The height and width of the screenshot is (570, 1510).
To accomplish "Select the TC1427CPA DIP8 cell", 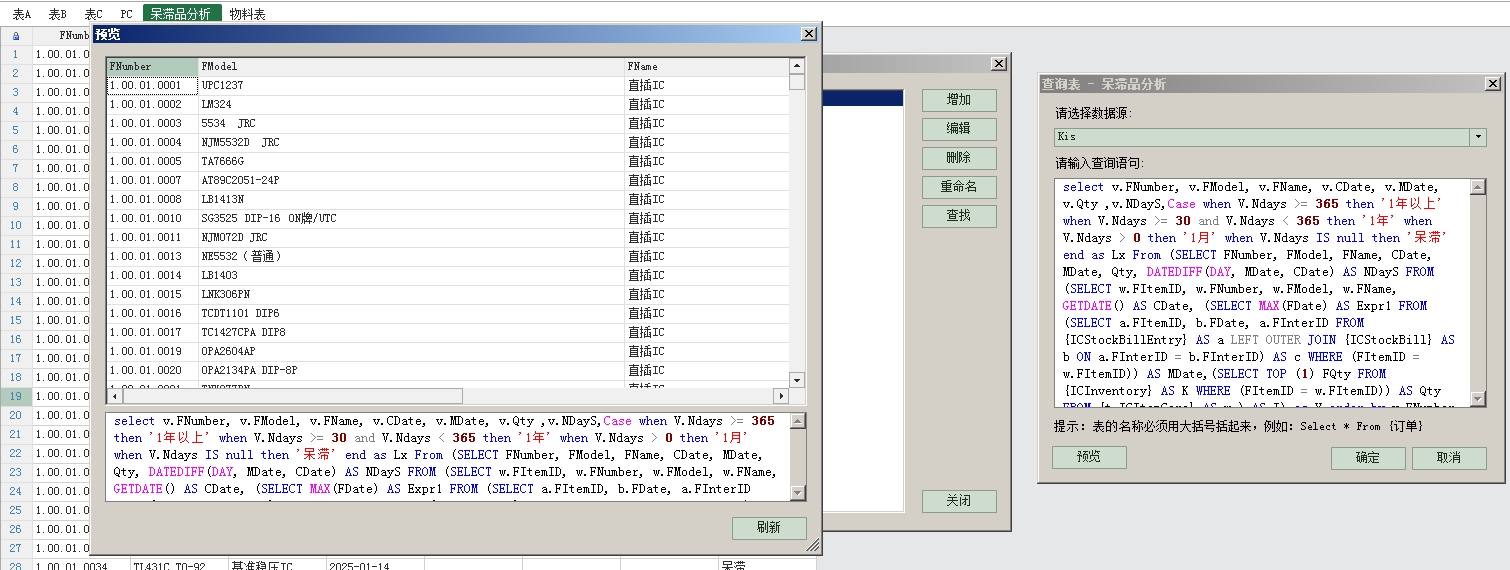I will pos(412,333).
